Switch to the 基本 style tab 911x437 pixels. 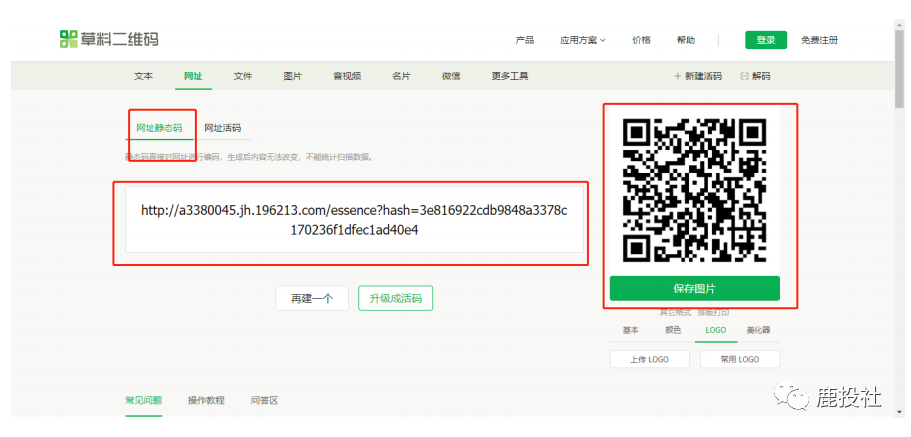tap(631, 330)
